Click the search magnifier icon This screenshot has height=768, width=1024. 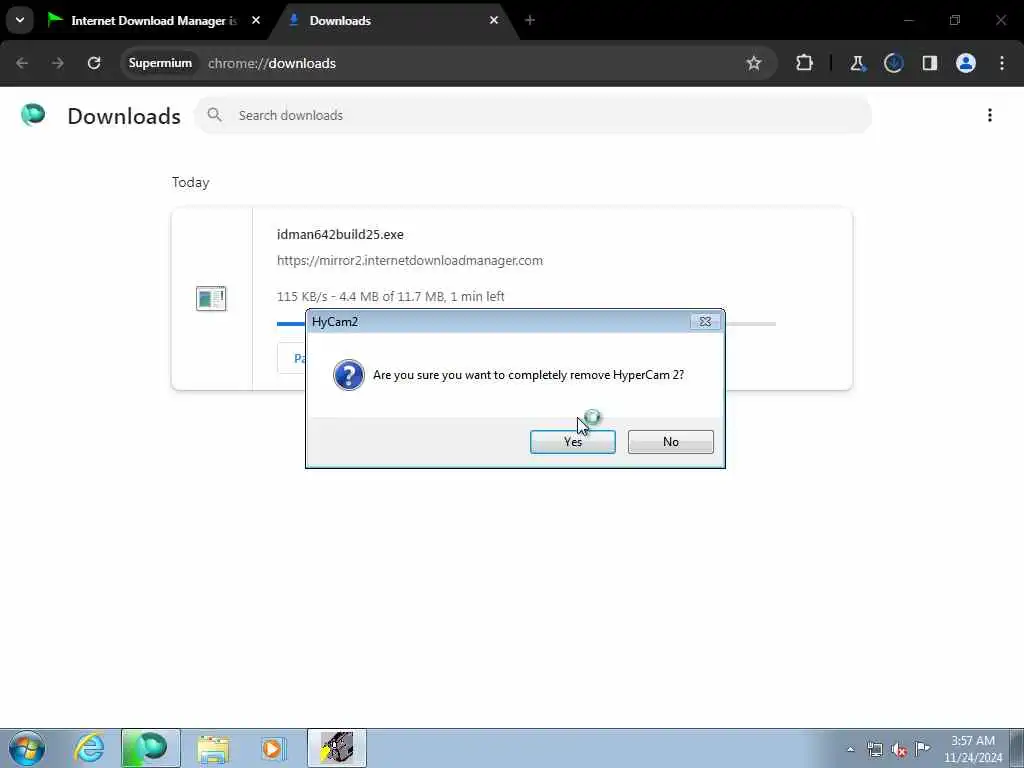click(214, 115)
